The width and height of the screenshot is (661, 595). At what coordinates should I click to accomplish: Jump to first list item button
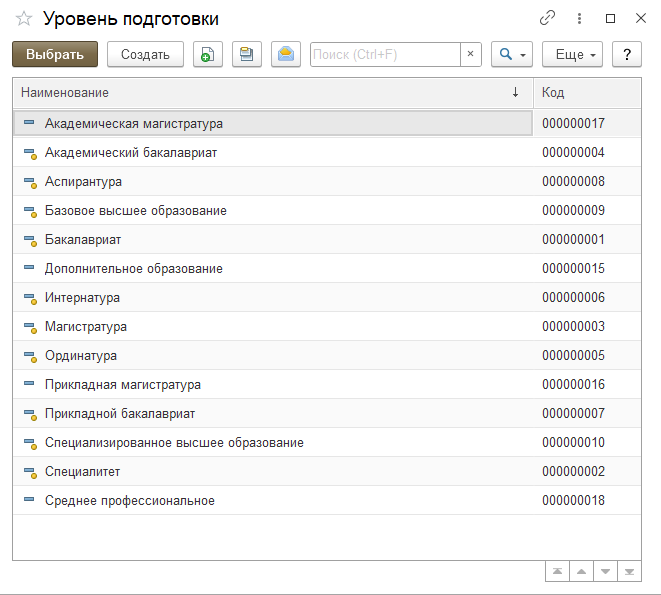pyautogui.click(x=557, y=571)
